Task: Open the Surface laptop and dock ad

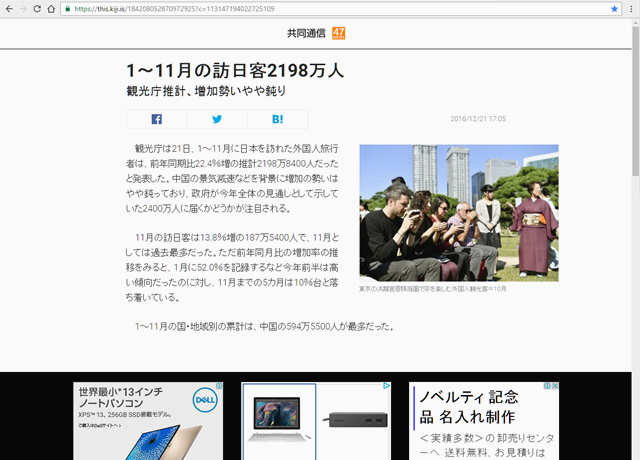Action: [316, 420]
